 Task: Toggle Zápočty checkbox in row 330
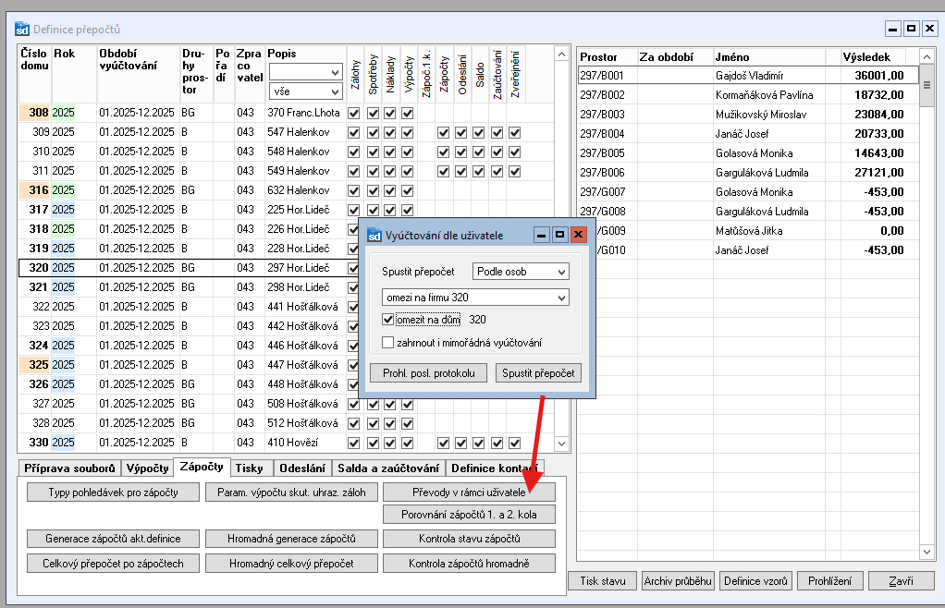coord(444,443)
